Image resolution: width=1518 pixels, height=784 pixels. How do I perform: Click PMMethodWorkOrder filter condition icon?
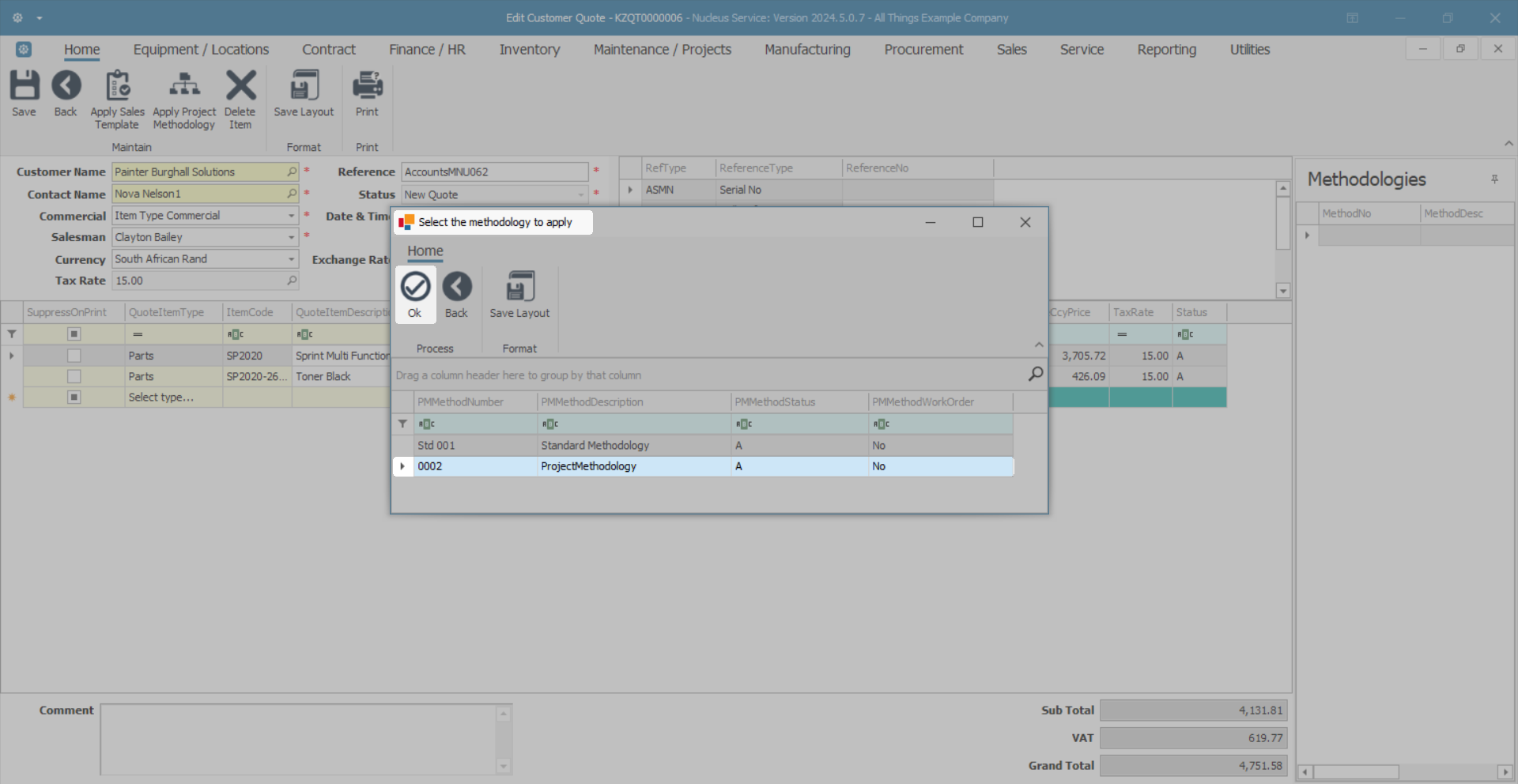tap(882, 424)
